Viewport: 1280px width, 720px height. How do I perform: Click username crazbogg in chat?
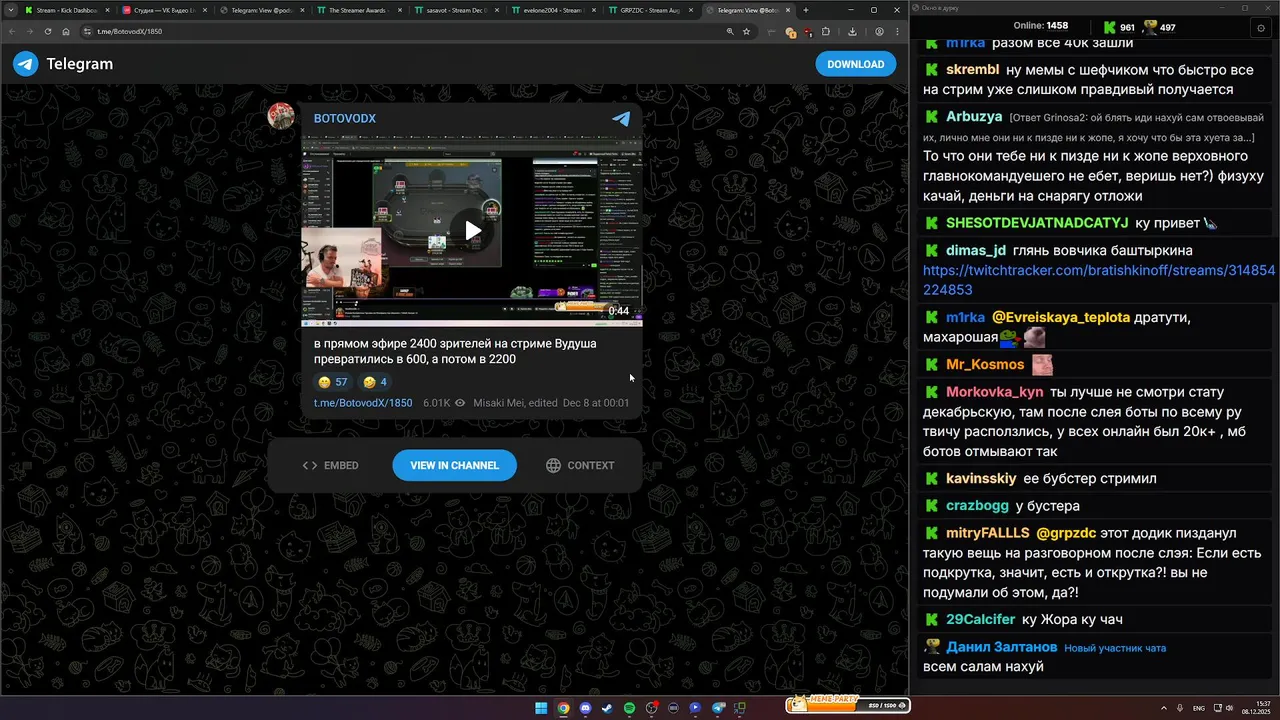pos(977,506)
